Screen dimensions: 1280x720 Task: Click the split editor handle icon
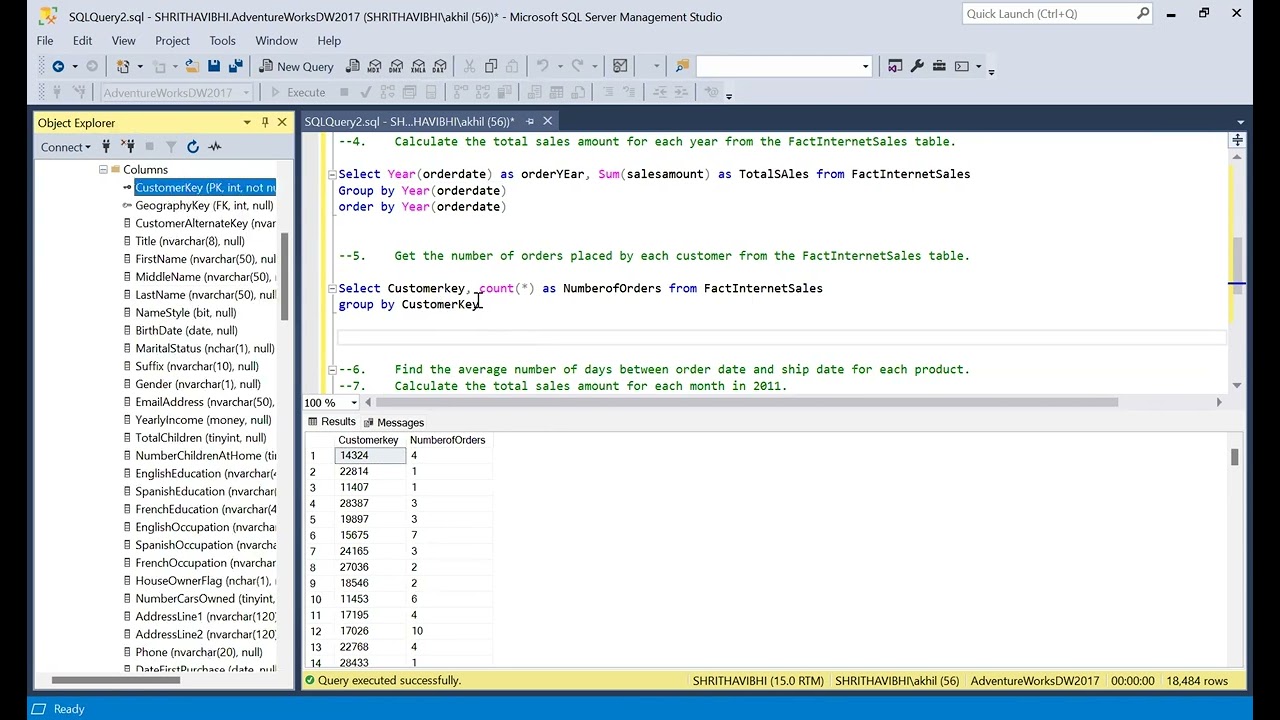[1237, 140]
